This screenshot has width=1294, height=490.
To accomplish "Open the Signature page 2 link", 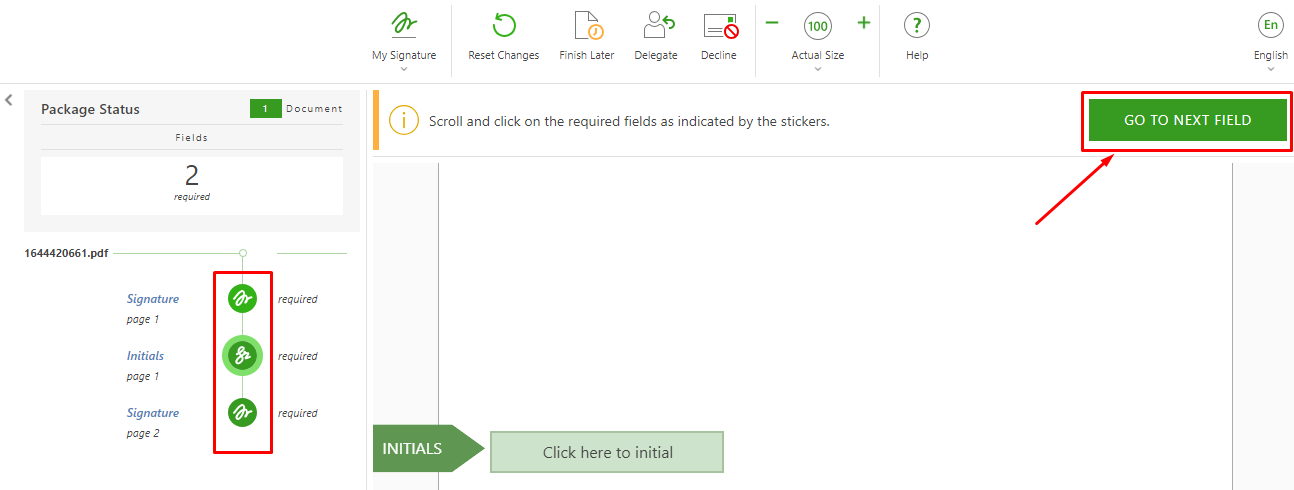I will [x=153, y=412].
